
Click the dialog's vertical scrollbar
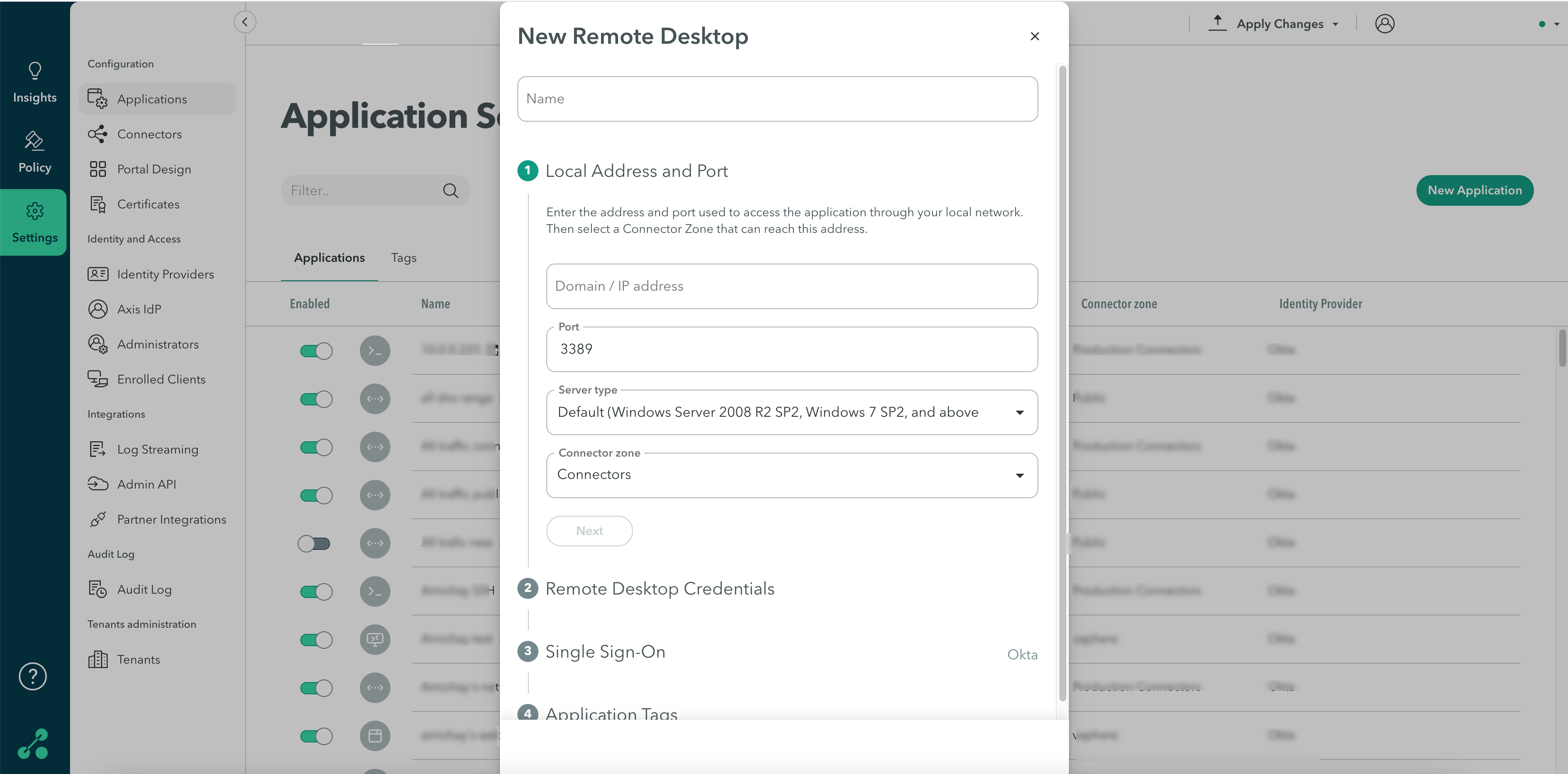(x=1062, y=383)
